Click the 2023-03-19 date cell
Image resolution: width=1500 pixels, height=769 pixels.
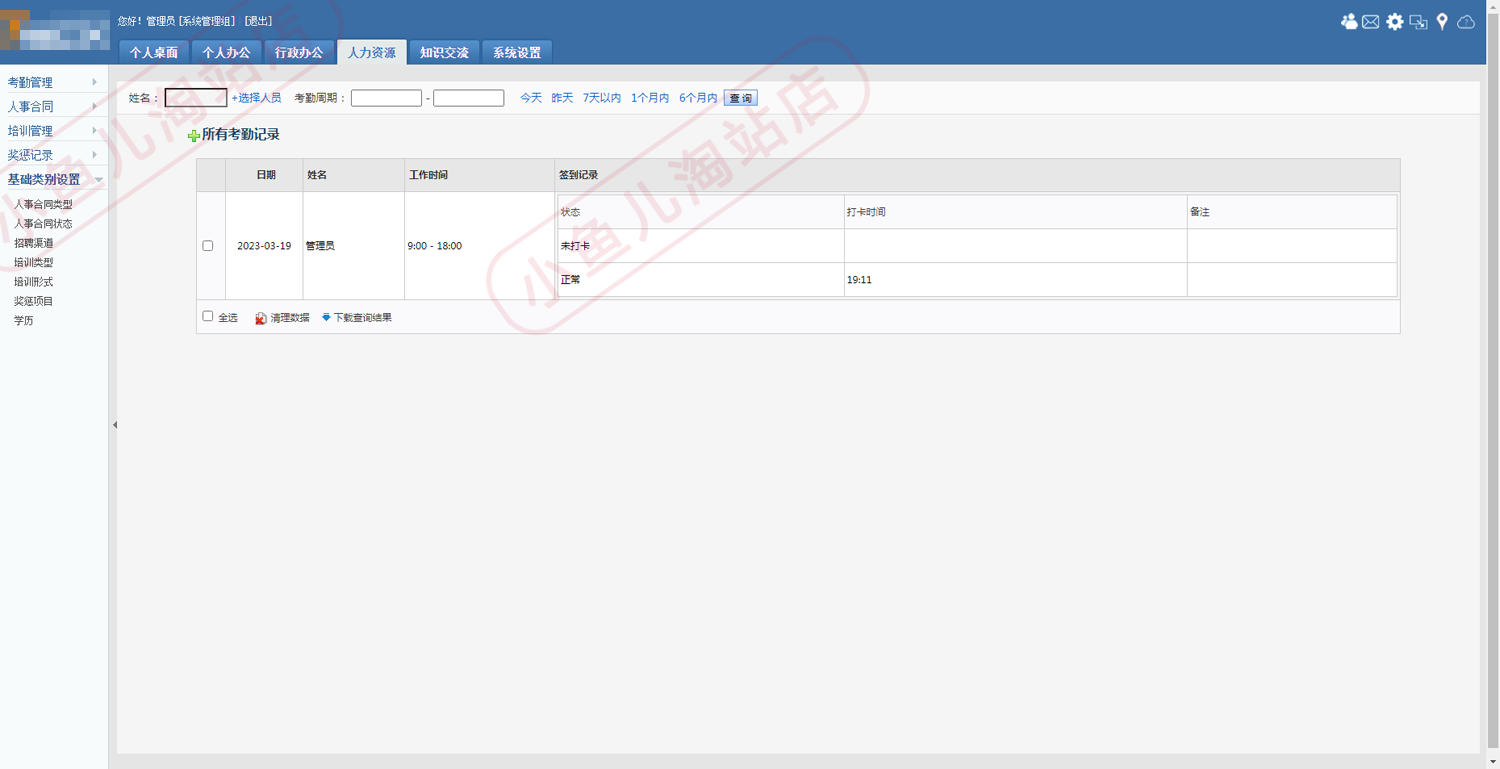click(x=264, y=246)
